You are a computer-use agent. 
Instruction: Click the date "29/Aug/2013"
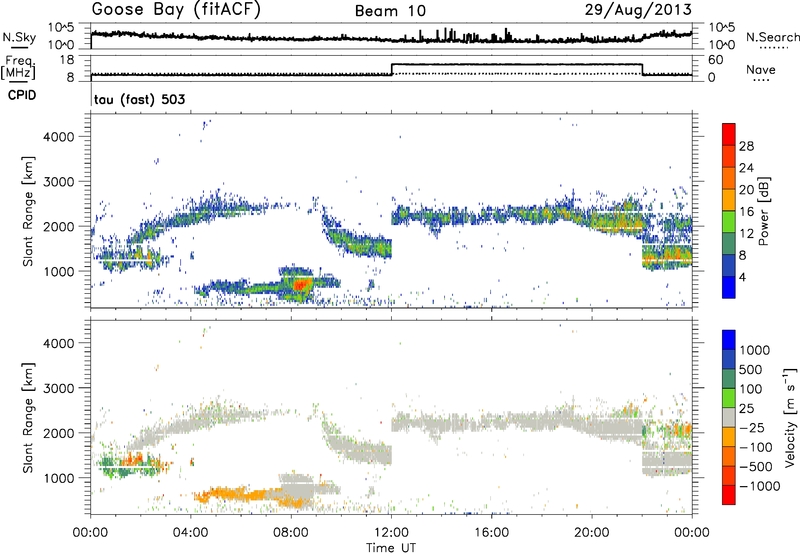[638, 10]
